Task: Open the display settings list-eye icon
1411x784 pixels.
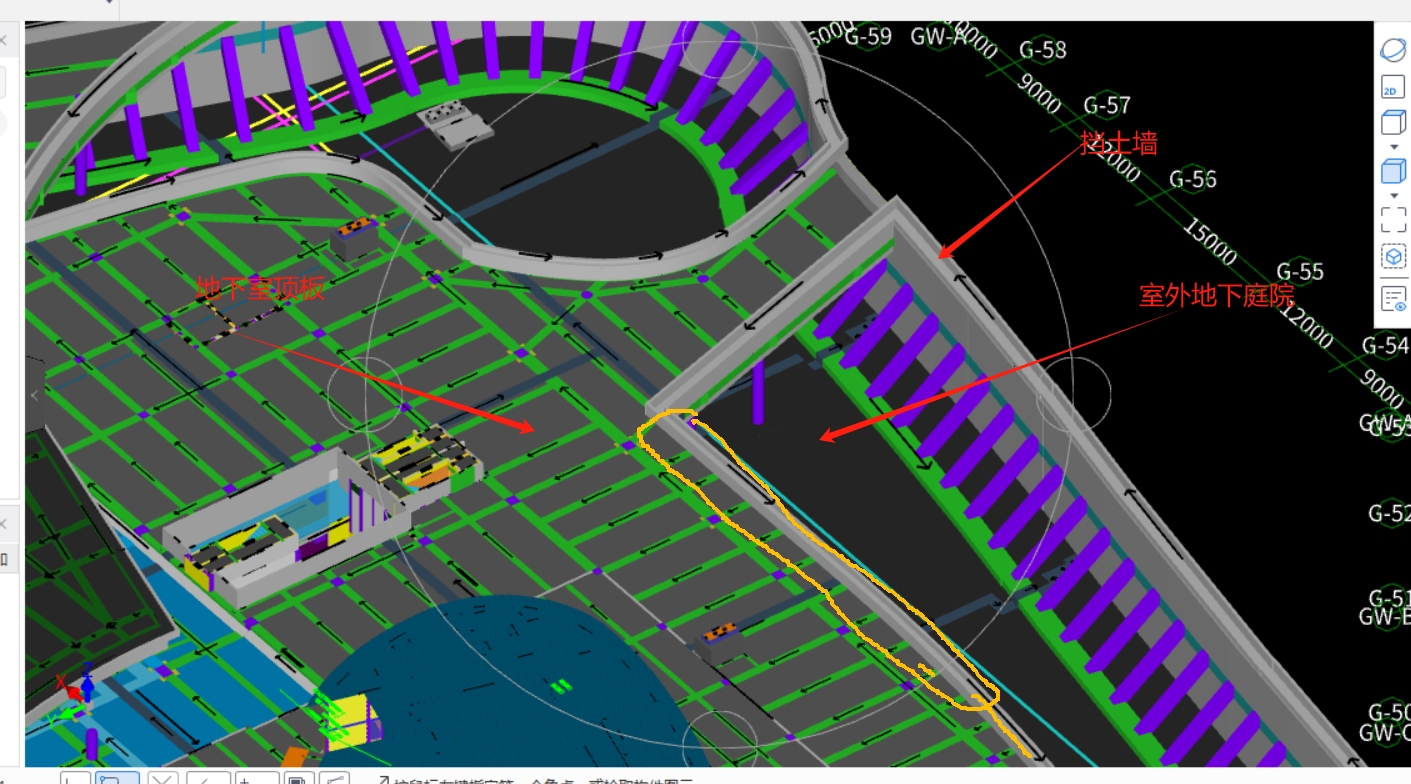Action: click(x=1393, y=298)
